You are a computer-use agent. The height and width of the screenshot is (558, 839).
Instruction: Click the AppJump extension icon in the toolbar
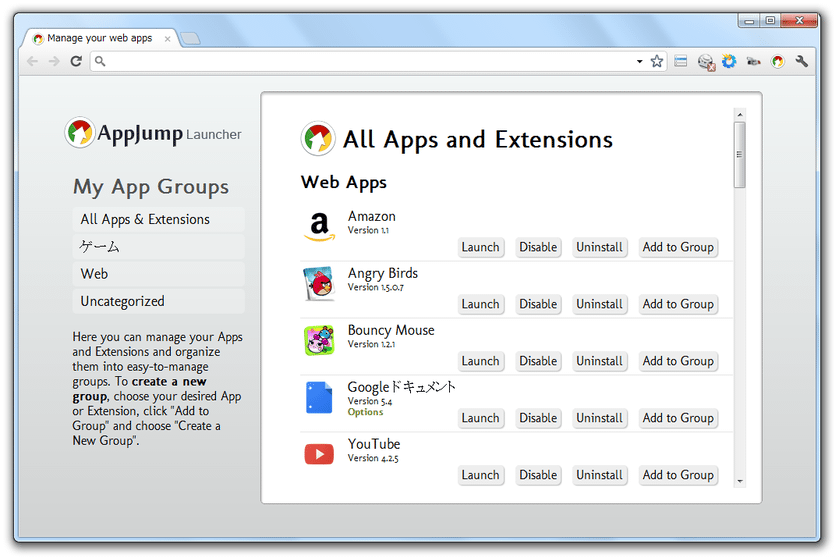(777, 62)
